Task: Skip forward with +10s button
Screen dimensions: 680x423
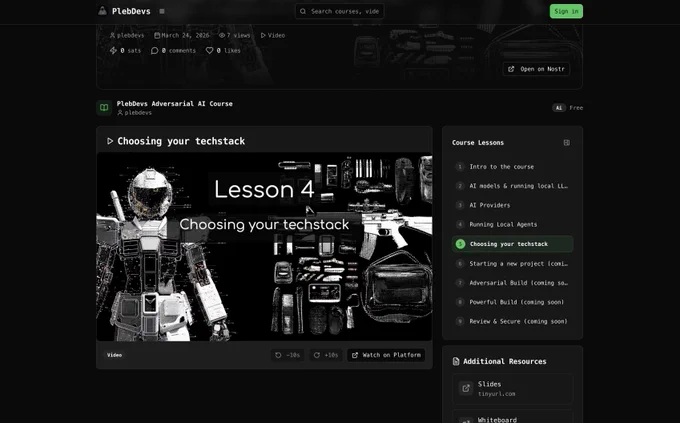Action: [x=326, y=355]
